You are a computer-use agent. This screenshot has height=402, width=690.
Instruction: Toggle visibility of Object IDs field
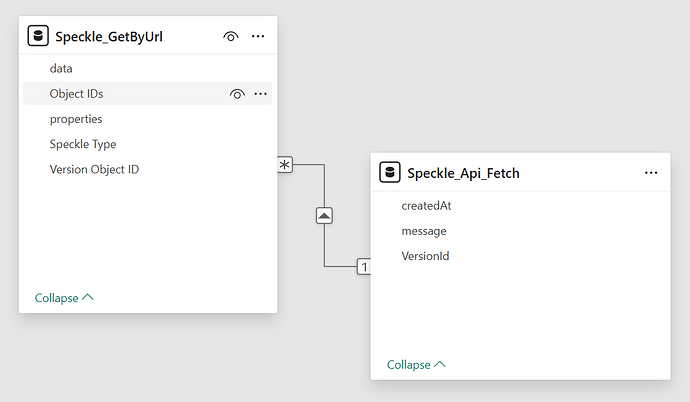click(237, 94)
